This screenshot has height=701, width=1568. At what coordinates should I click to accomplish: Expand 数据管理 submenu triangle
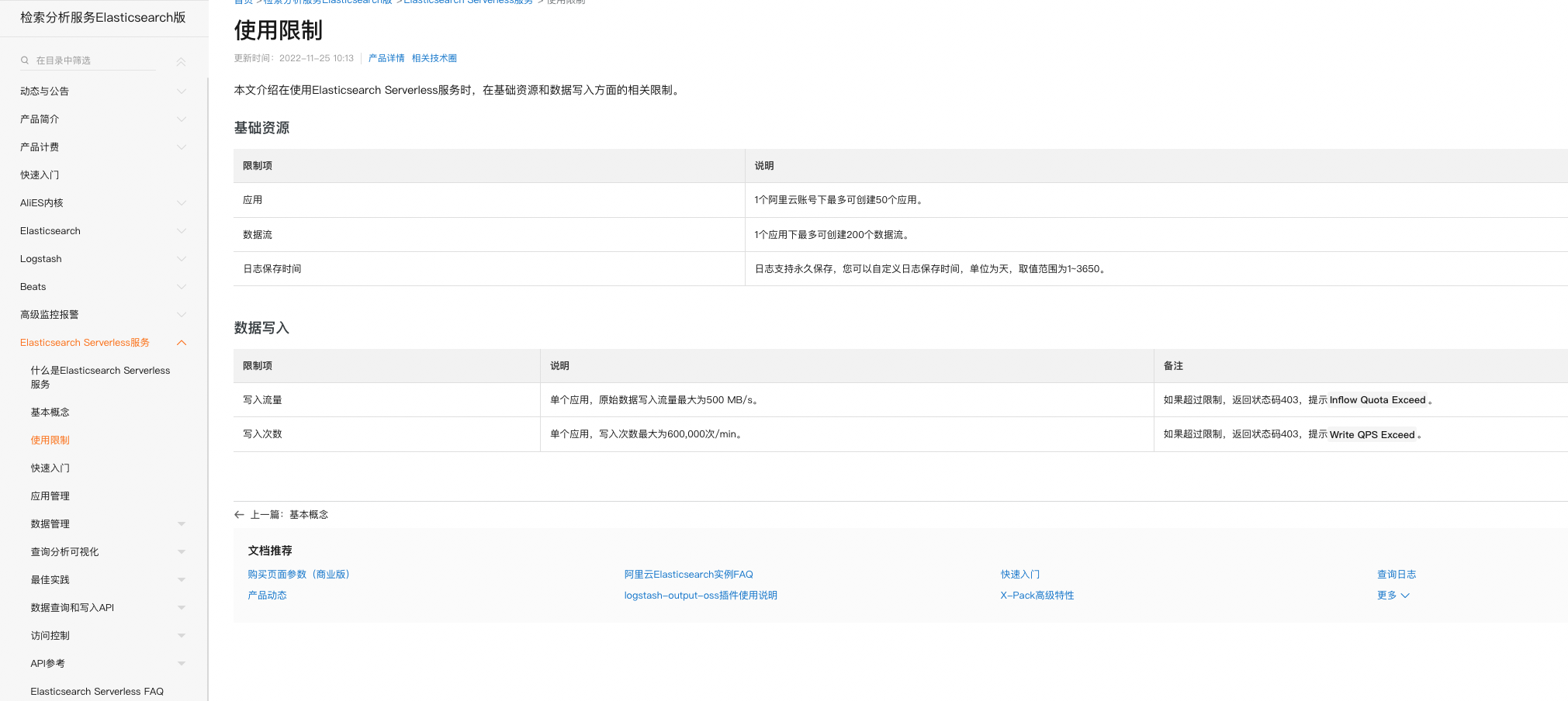click(x=182, y=524)
